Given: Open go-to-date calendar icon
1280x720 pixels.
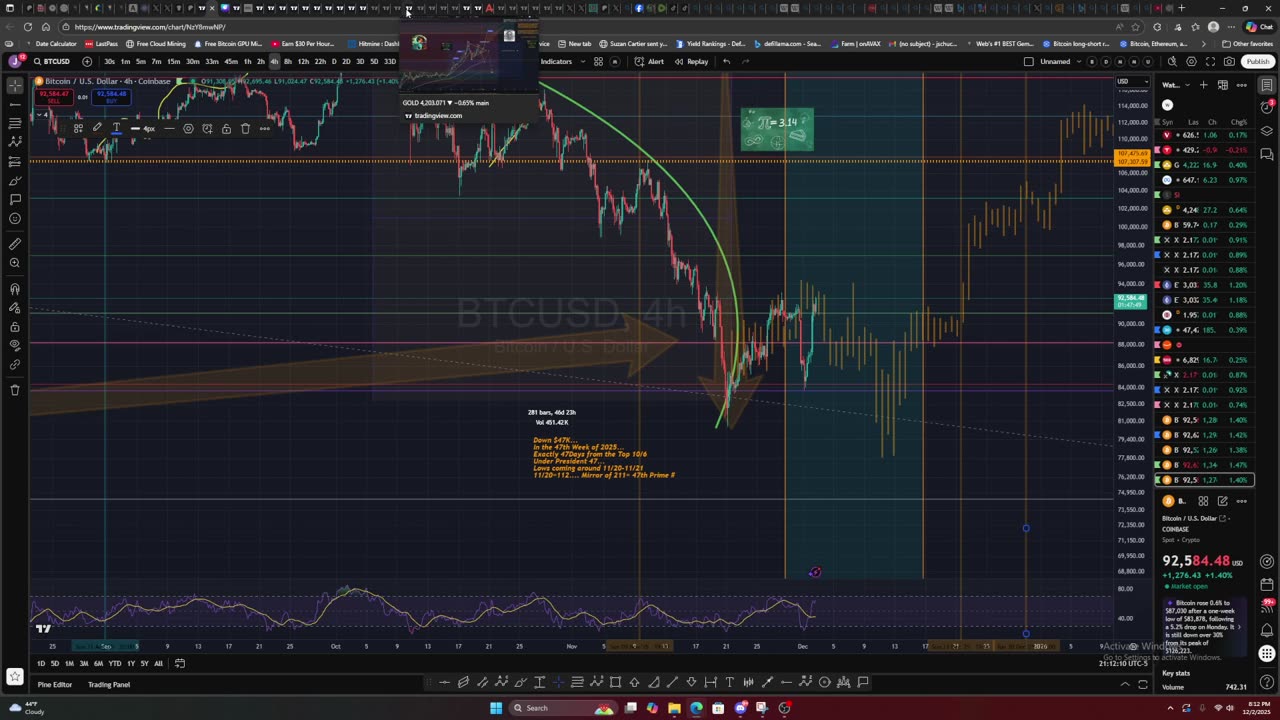Looking at the screenshot, I should coord(180,664).
